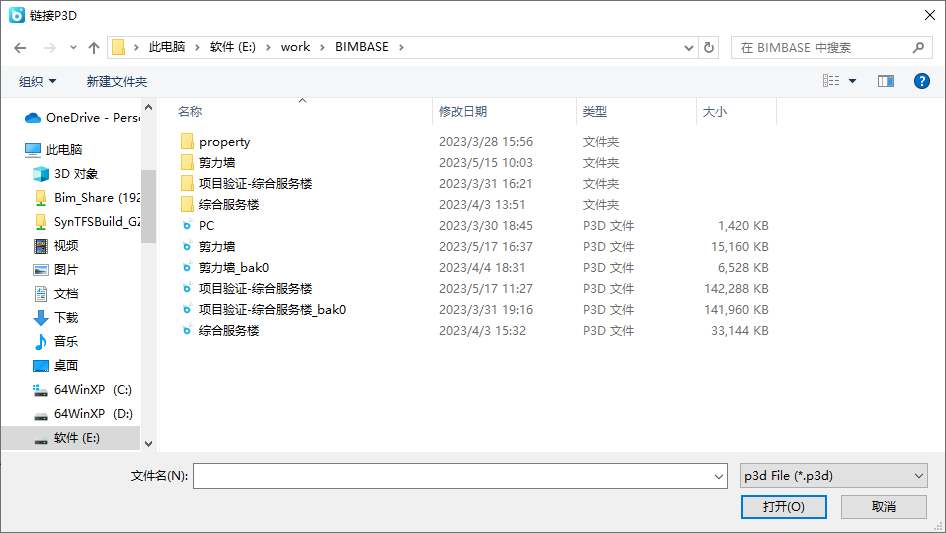Click the up-one-level arrow
The height and width of the screenshot is (533, 946).
pos(94,48)
